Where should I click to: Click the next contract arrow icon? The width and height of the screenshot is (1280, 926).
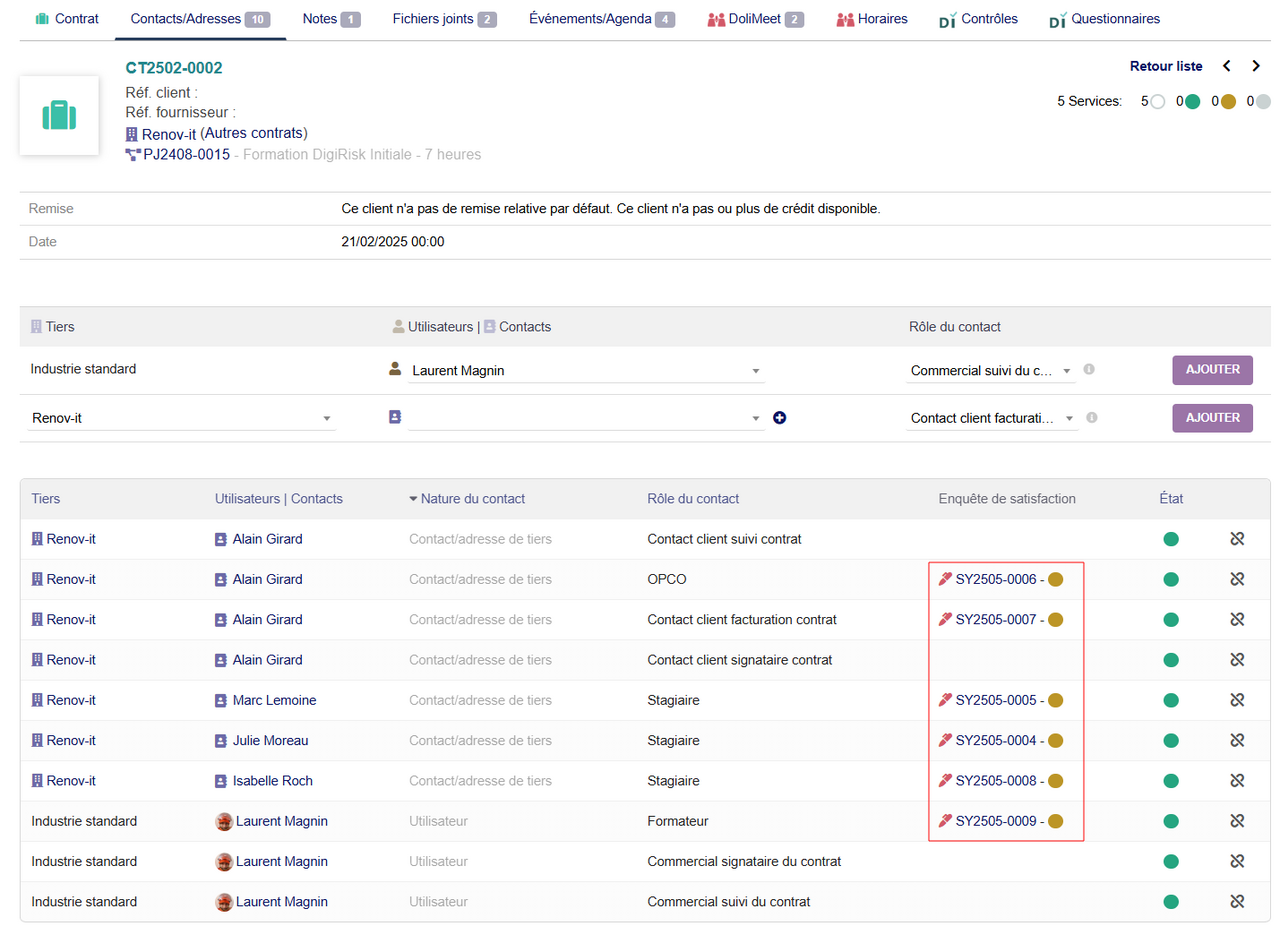tap(1256, 66)
